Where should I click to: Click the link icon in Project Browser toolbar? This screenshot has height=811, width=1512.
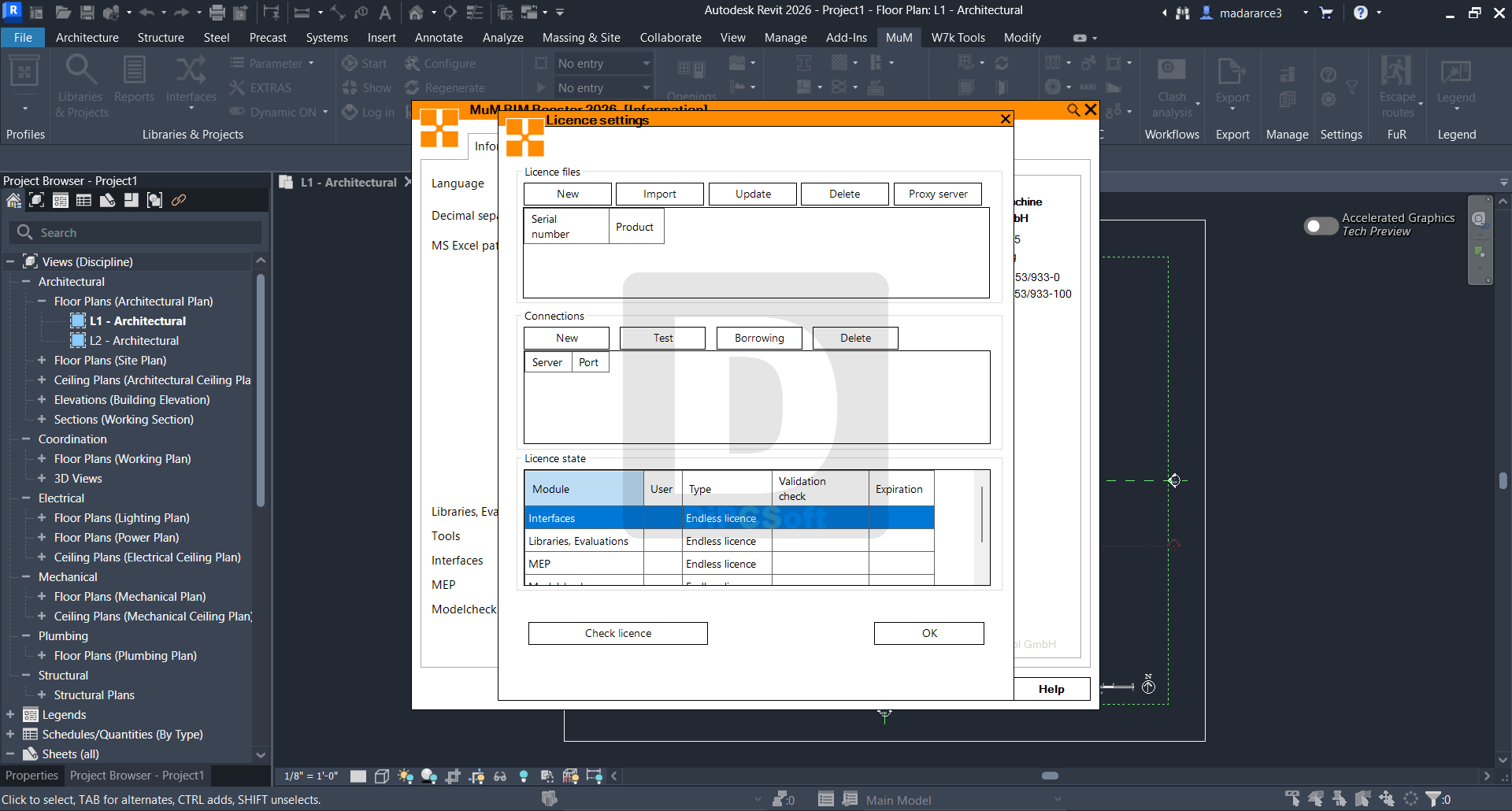[x=179, y=201]
